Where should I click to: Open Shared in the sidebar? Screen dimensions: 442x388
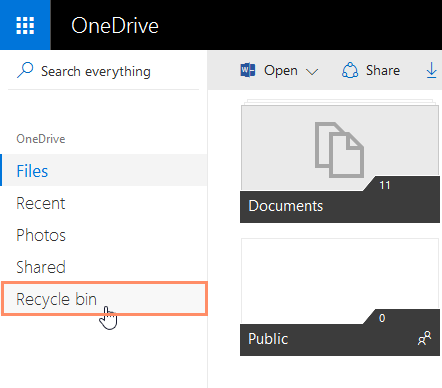tap(104, 267)
